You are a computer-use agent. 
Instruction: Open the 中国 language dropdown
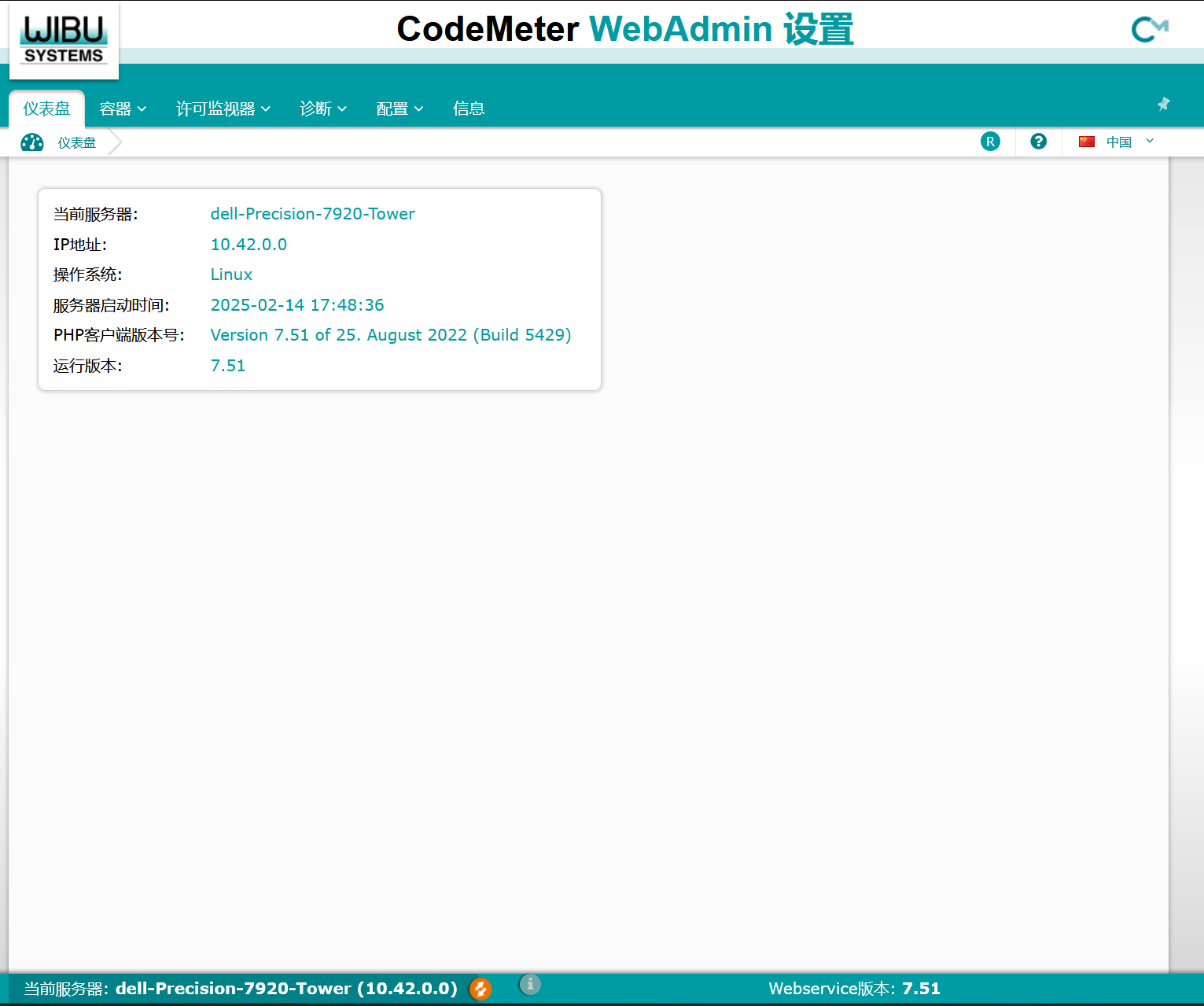(1117, 142)
